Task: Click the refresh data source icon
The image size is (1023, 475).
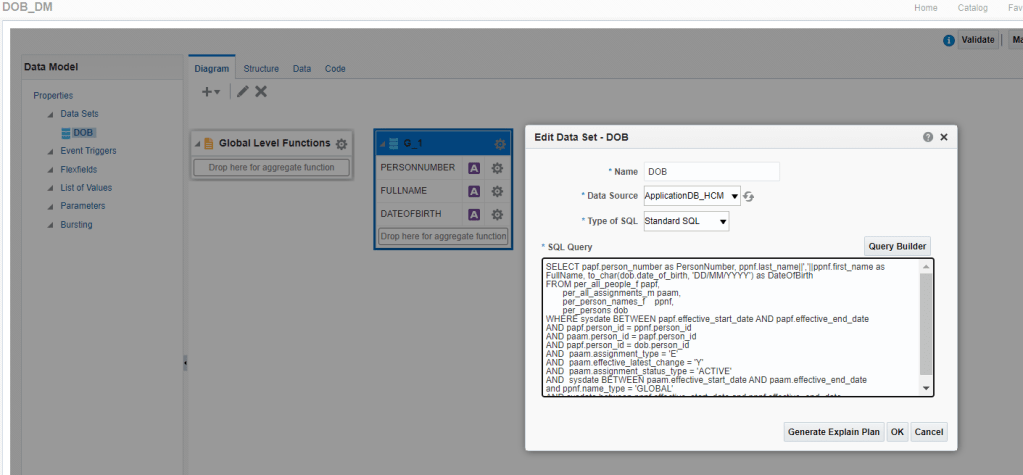Action: (x=748, y=196)
